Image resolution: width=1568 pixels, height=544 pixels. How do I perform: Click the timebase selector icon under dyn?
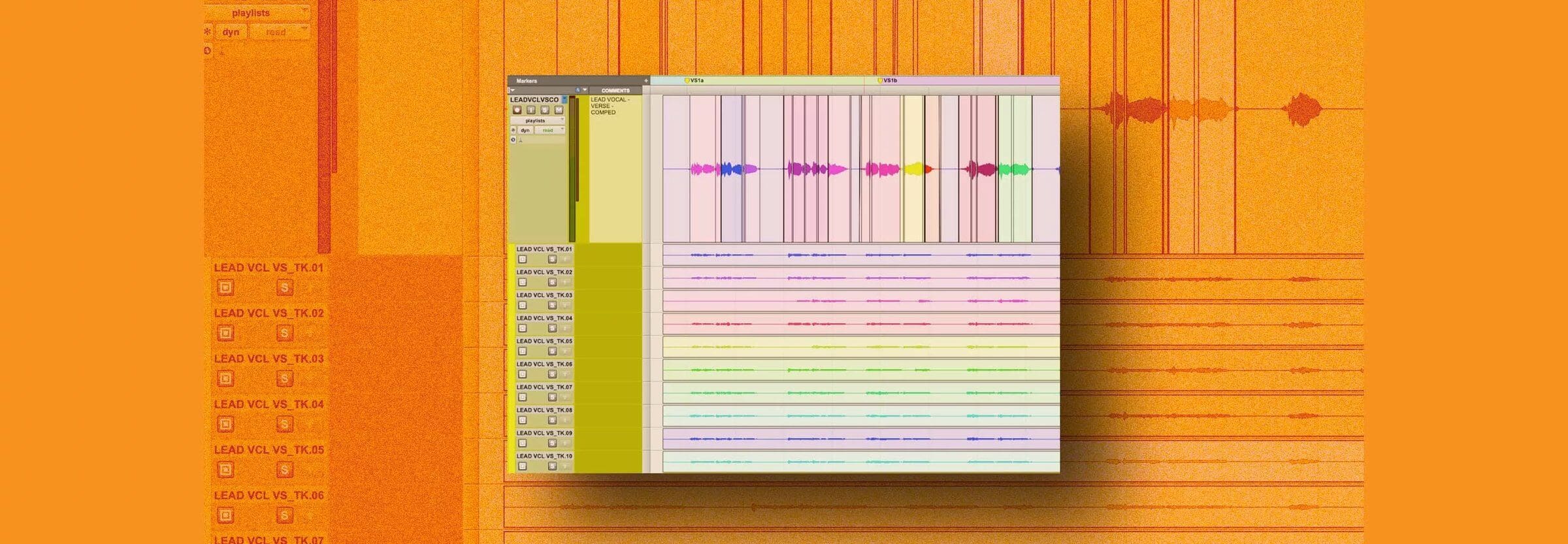coord(513,140)
